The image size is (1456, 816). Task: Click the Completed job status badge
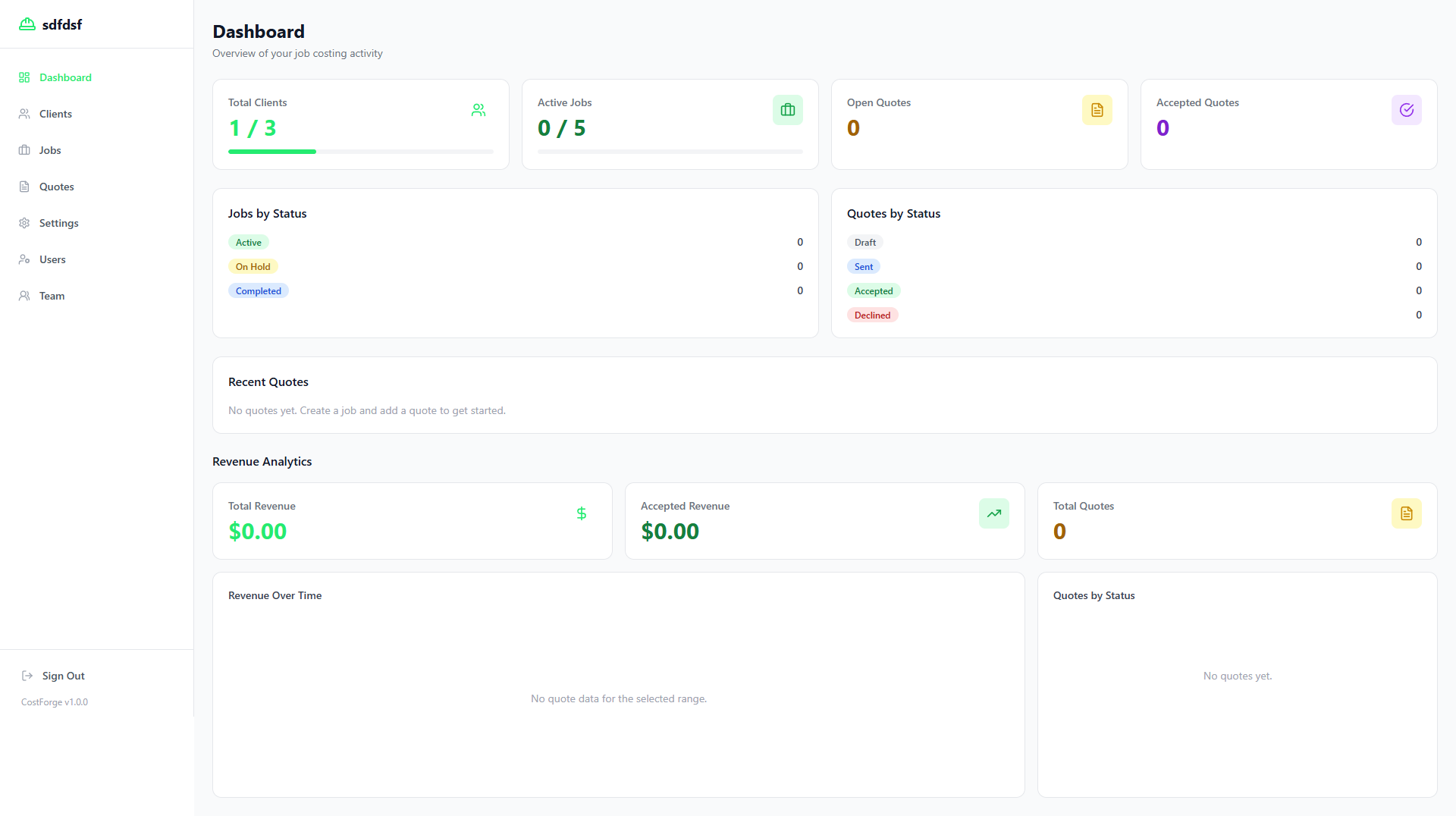click(x=258, y=291)
